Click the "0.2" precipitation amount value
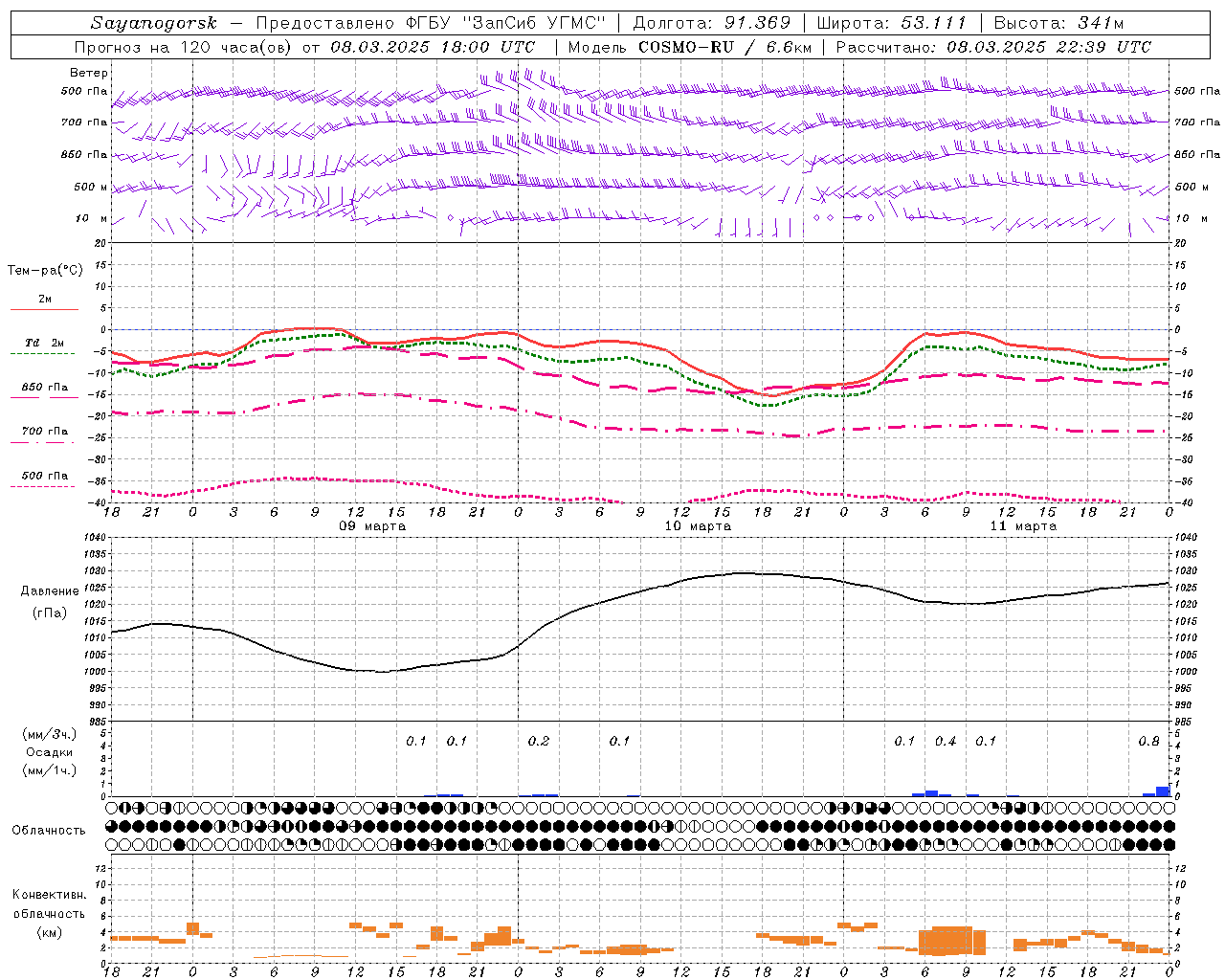This screenshot has width=1225, height=980. pos(539,741)
